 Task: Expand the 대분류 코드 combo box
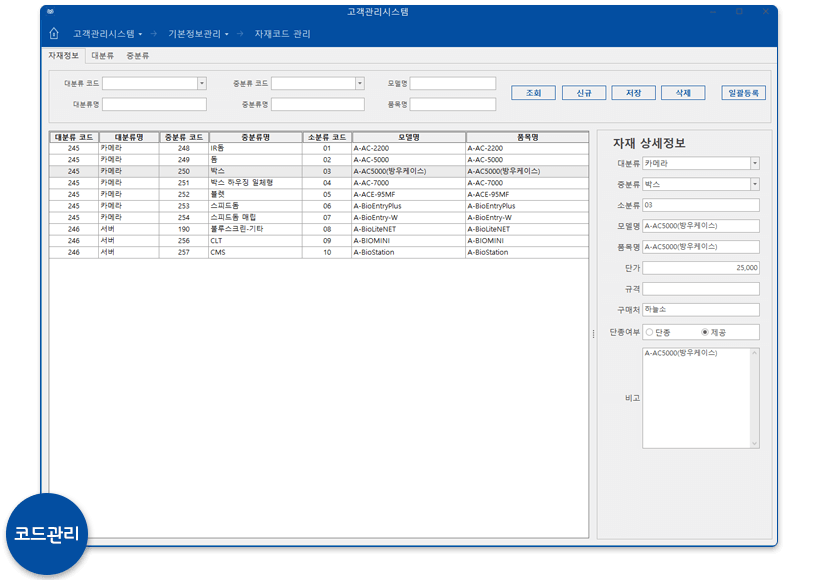pyautogui.click(x=202, y=83)
